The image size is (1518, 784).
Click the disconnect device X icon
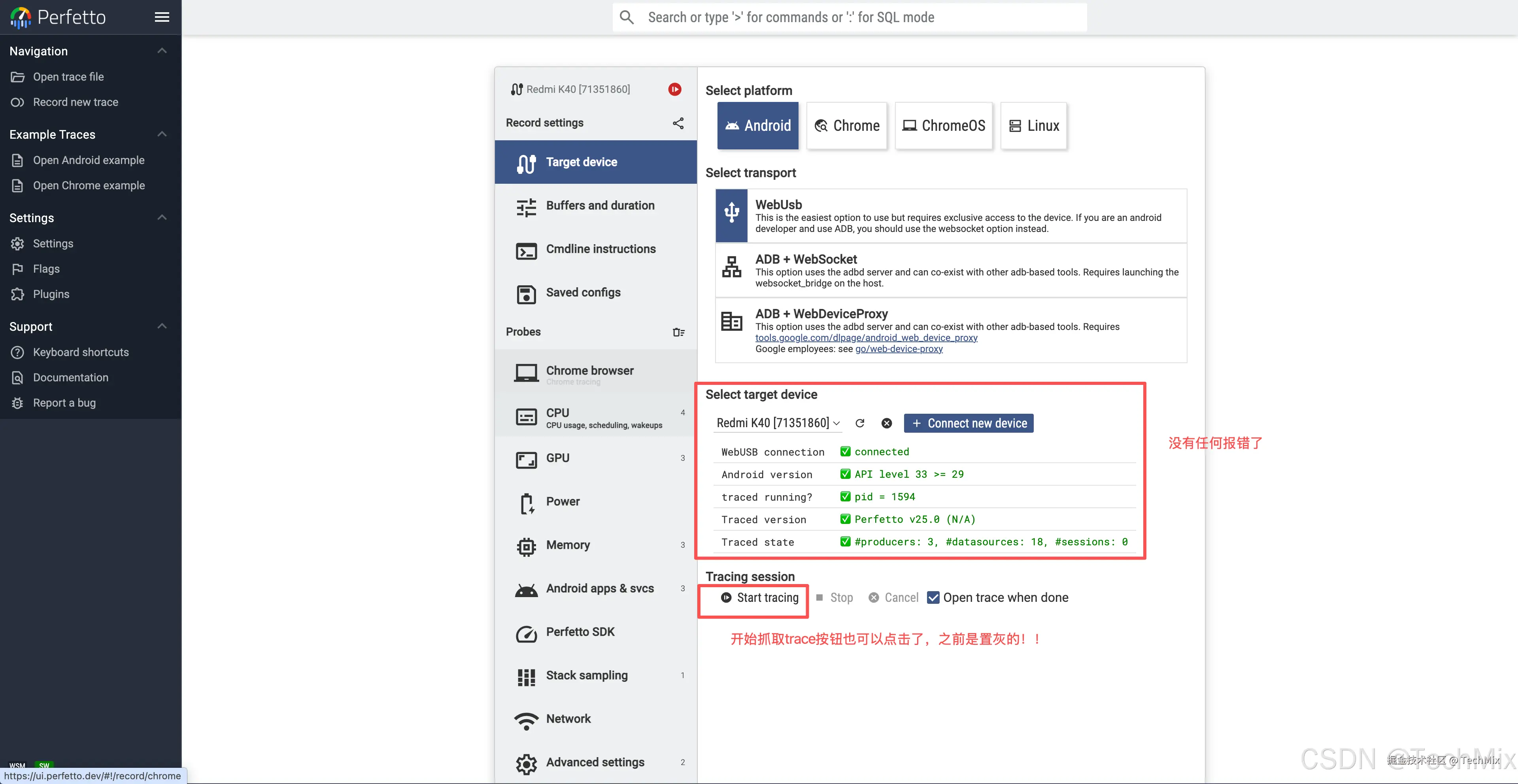click(x=886, y=423)
